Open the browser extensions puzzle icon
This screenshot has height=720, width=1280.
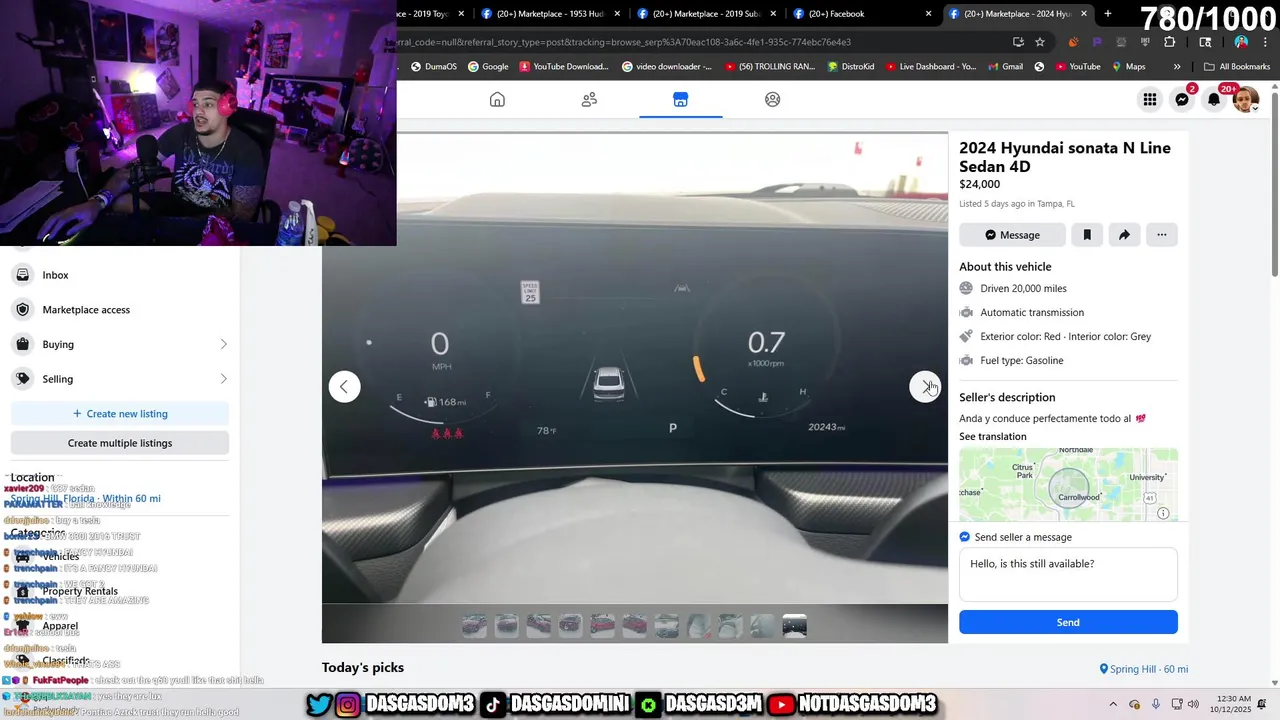[x=1170, y=42]
